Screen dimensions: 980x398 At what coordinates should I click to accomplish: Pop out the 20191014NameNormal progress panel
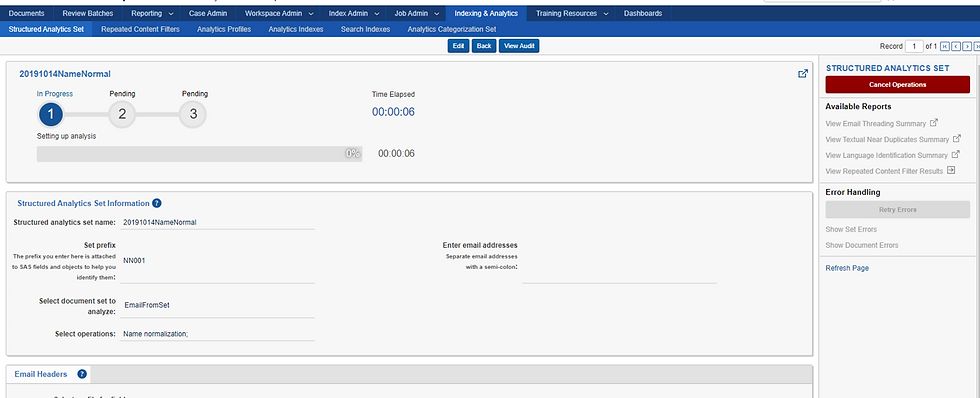(x=803, y=74)
